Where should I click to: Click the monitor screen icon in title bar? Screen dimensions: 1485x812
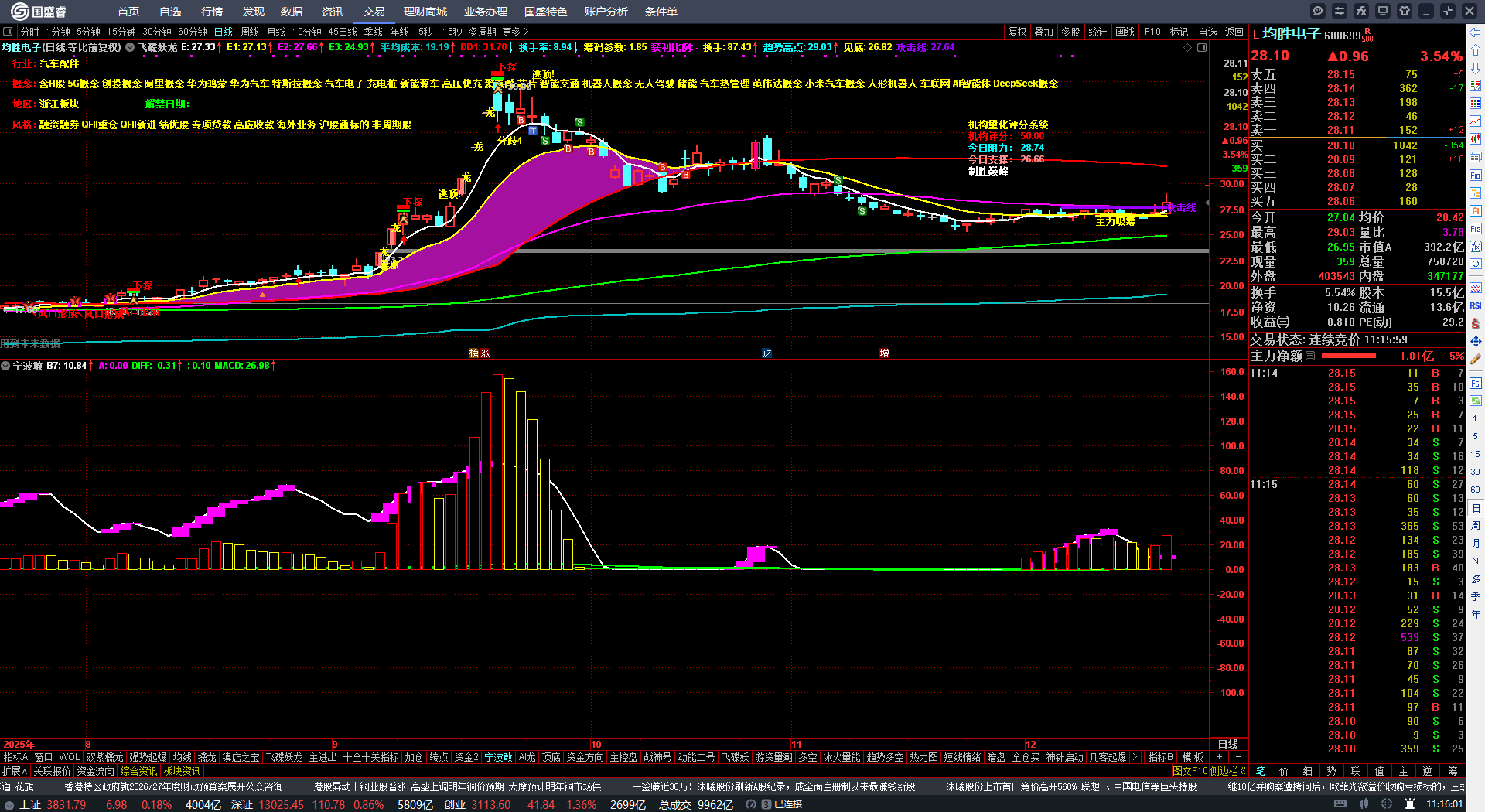(x=1383, y=11)
